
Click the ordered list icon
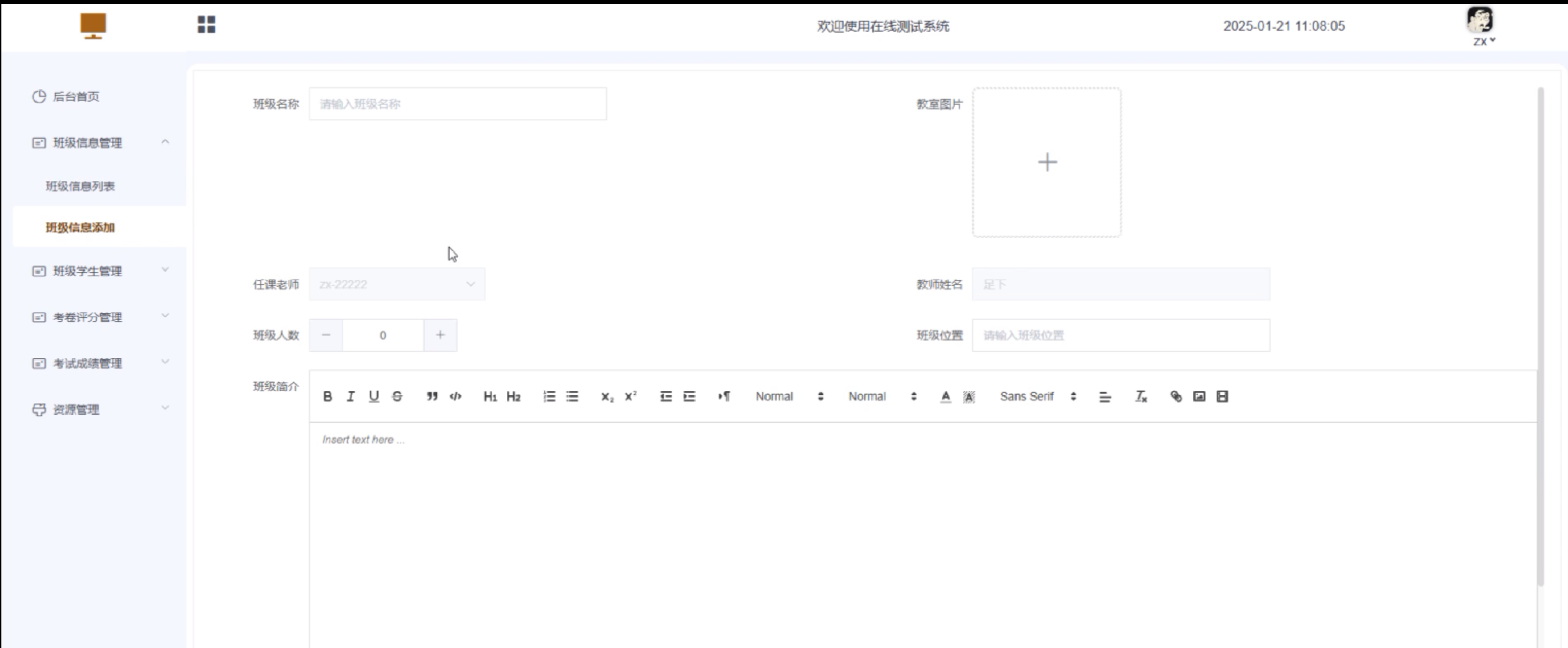549,397
